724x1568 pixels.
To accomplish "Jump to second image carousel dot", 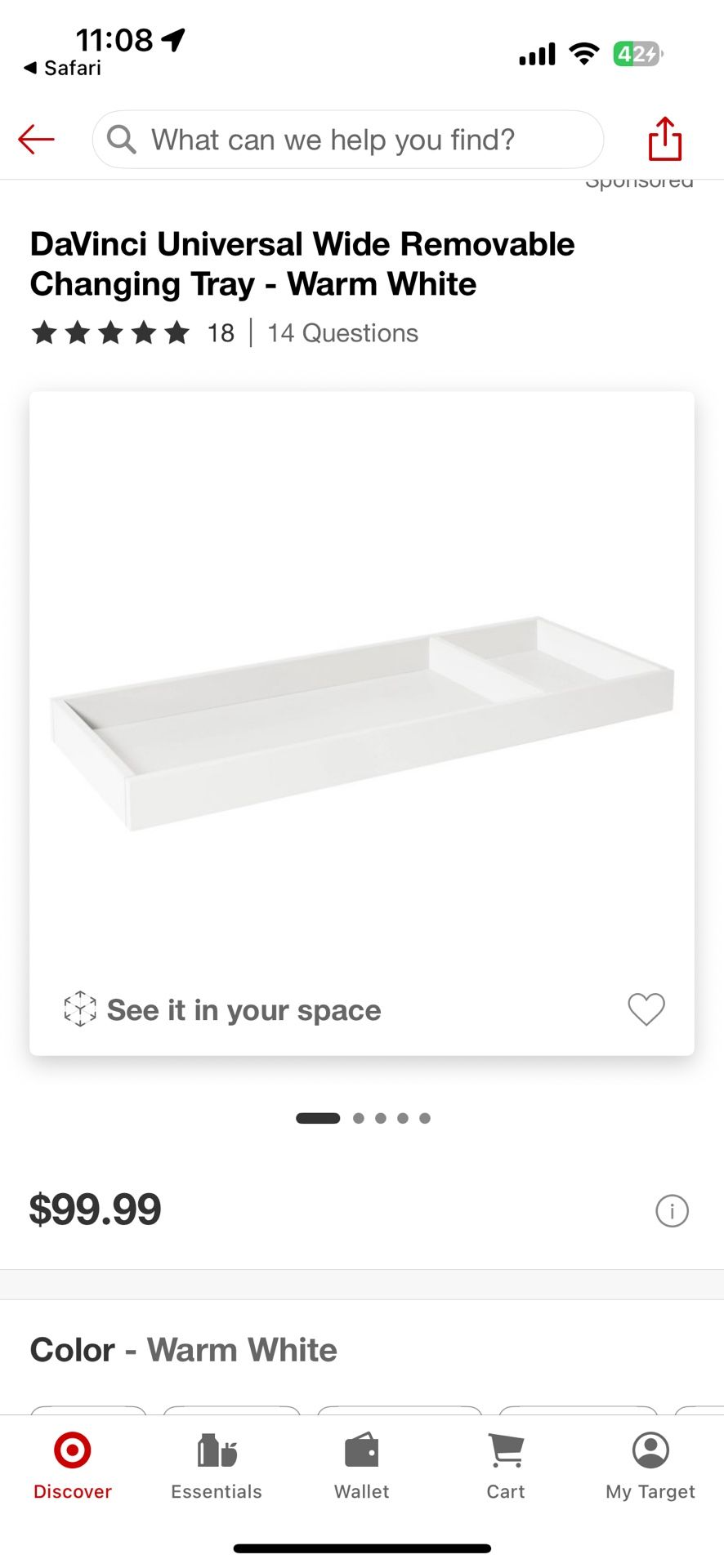I will 359,1118.
